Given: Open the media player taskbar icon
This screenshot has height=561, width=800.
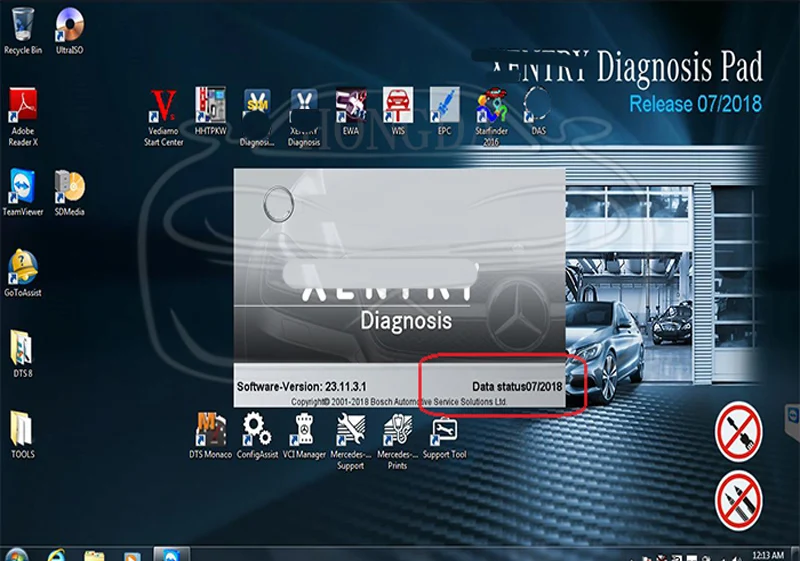Looking at the screenshot, I should [x=133, y=555].
